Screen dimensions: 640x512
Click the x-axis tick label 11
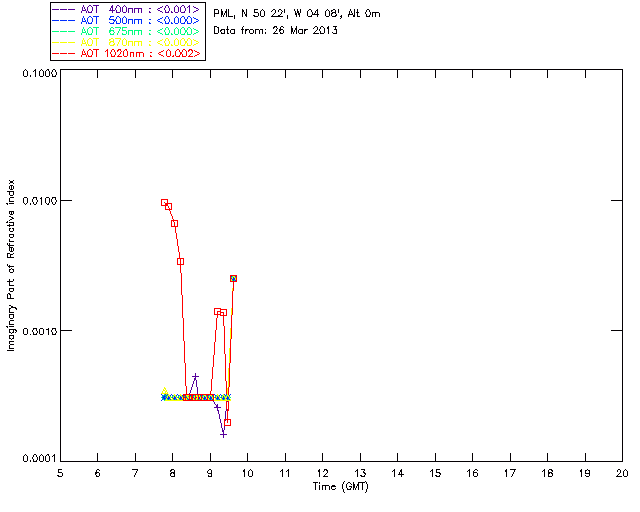coord(285,473)
